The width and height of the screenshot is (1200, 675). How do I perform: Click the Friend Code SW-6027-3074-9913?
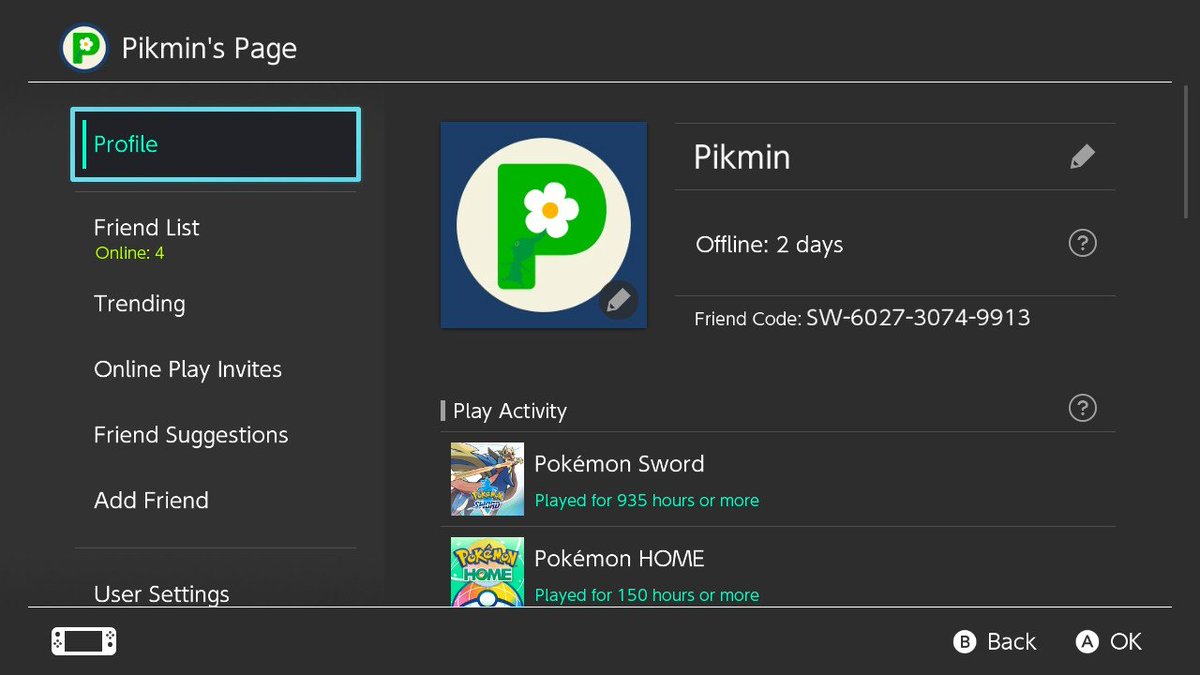[x=931, y=317]
